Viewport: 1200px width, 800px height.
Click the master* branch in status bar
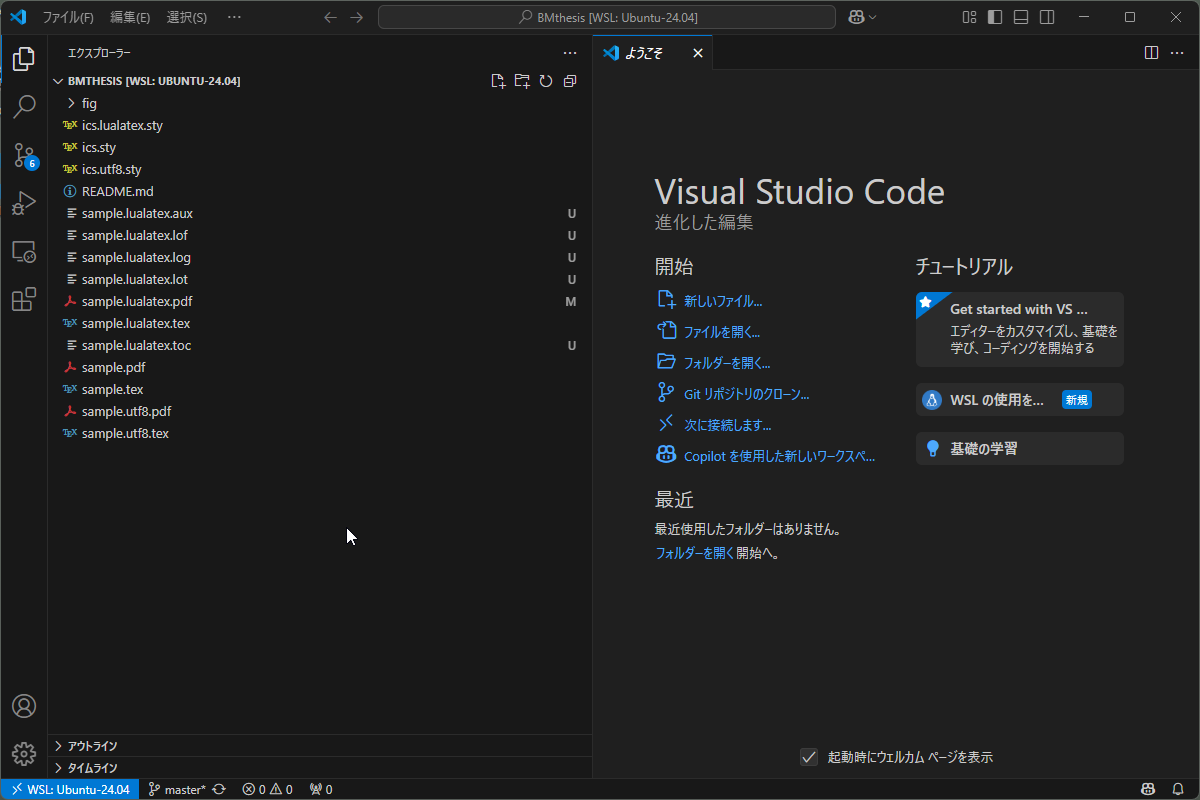pos(177,789)
